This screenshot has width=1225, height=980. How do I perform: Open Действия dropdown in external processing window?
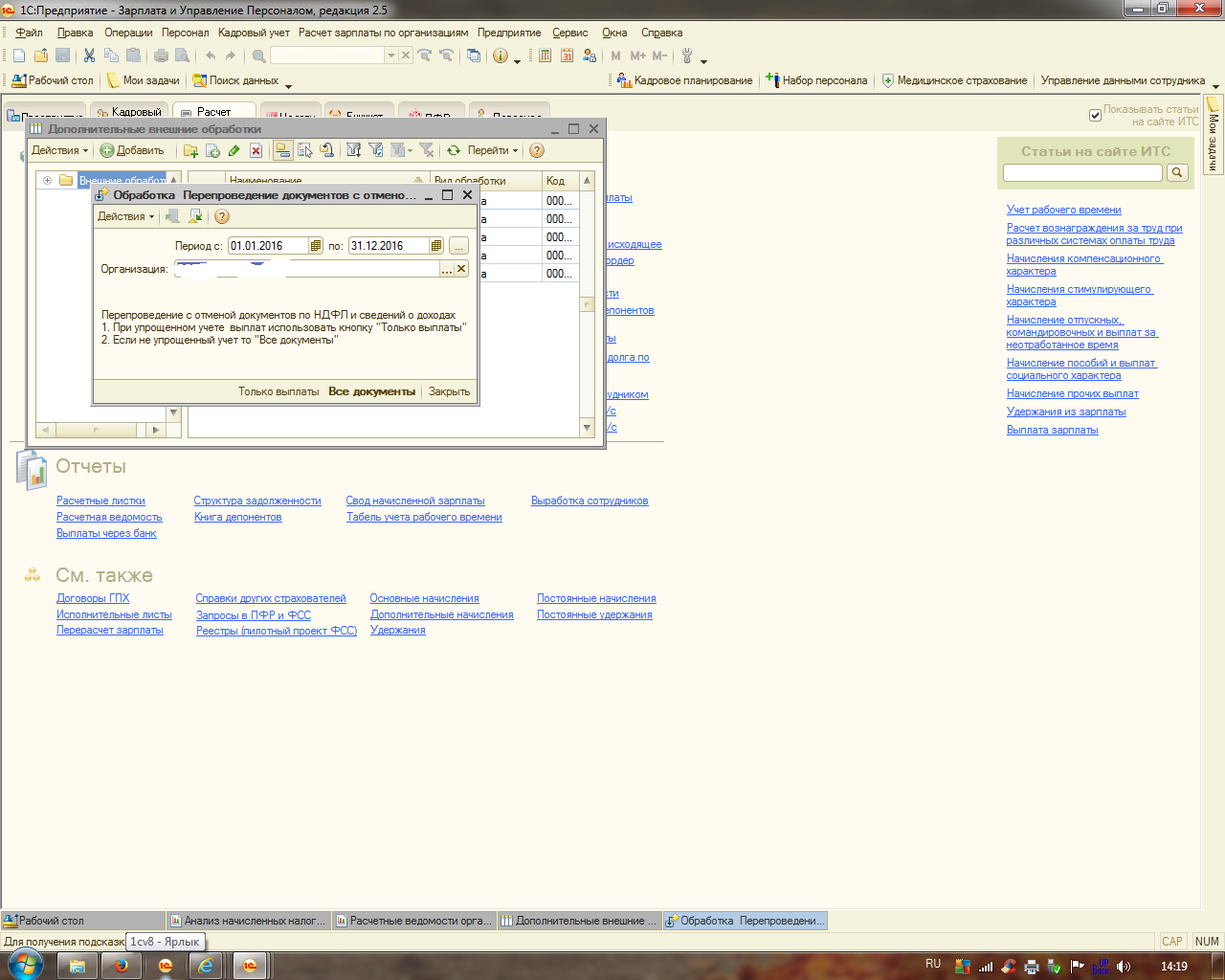pyautogui.click(x=59, y=150)
